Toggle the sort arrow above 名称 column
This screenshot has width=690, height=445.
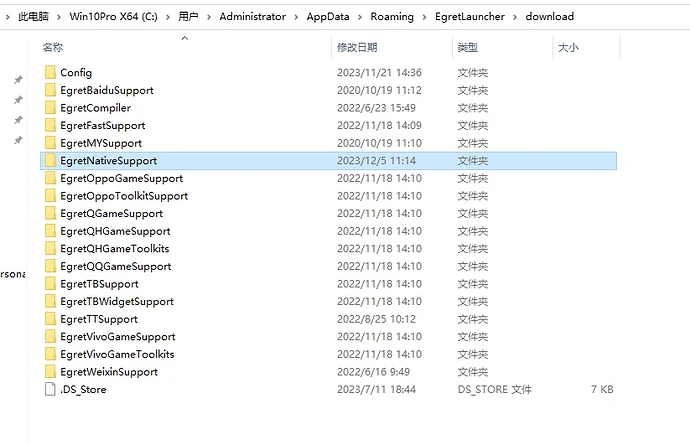[x=185, y=38]
